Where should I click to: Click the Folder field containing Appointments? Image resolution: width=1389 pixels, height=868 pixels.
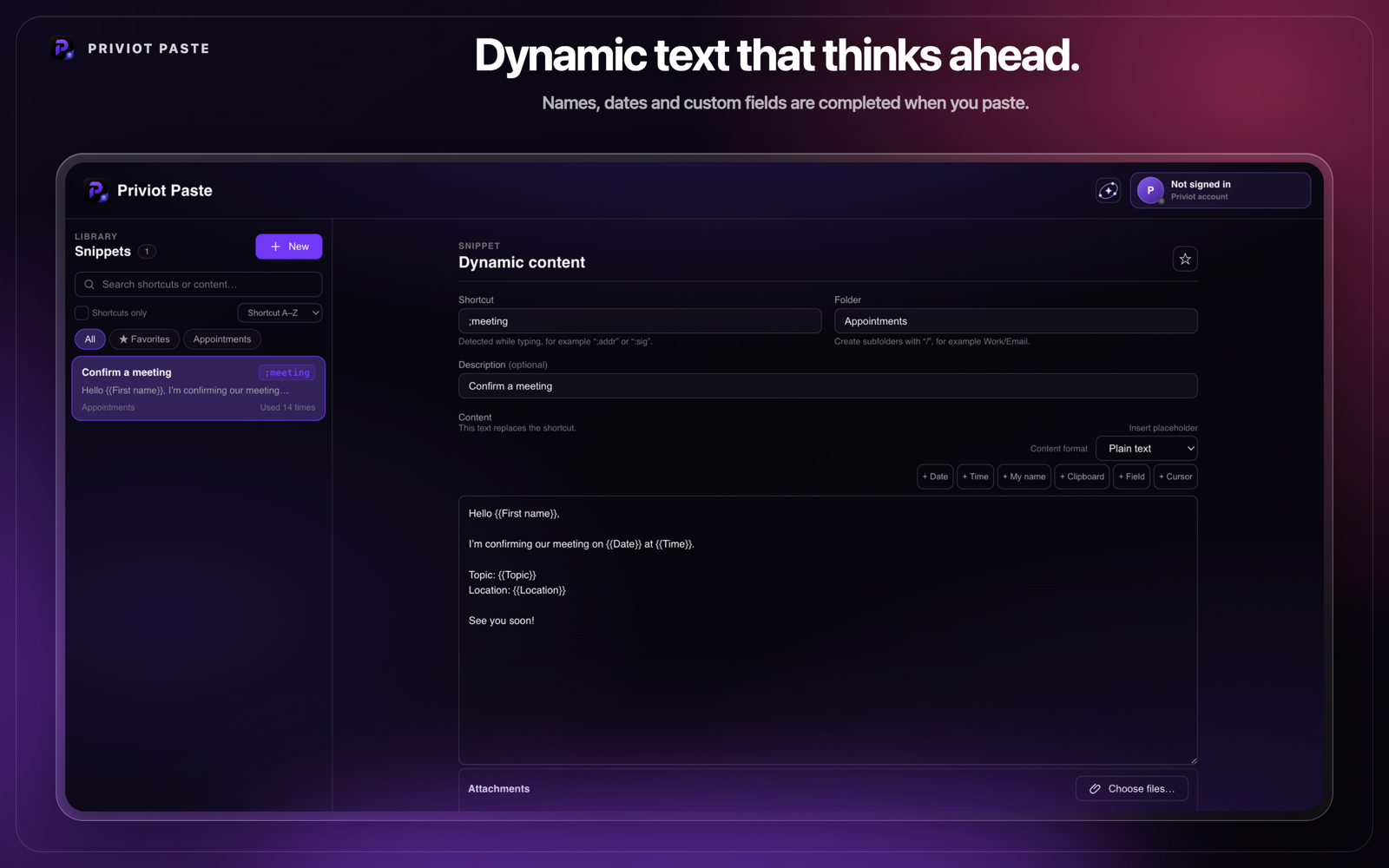1016,321
